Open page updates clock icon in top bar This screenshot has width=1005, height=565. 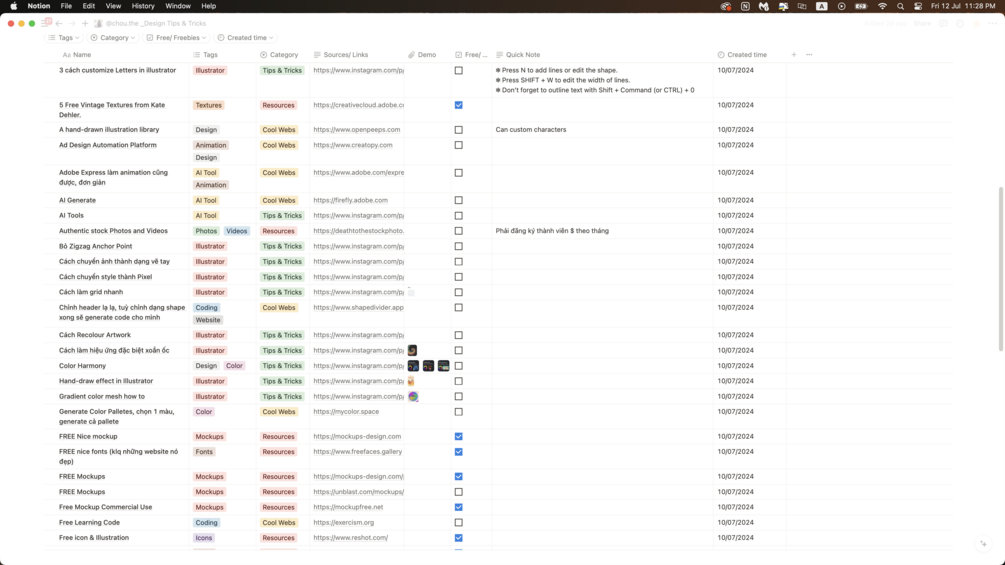click(x=959, y=23)
